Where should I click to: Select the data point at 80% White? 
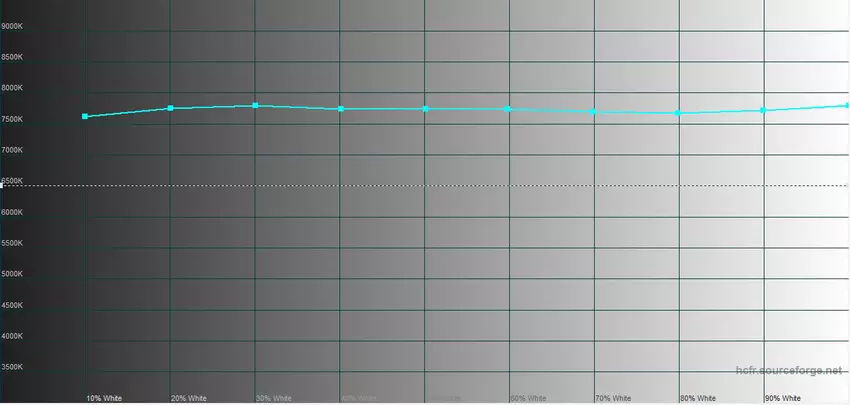(678, 113)
